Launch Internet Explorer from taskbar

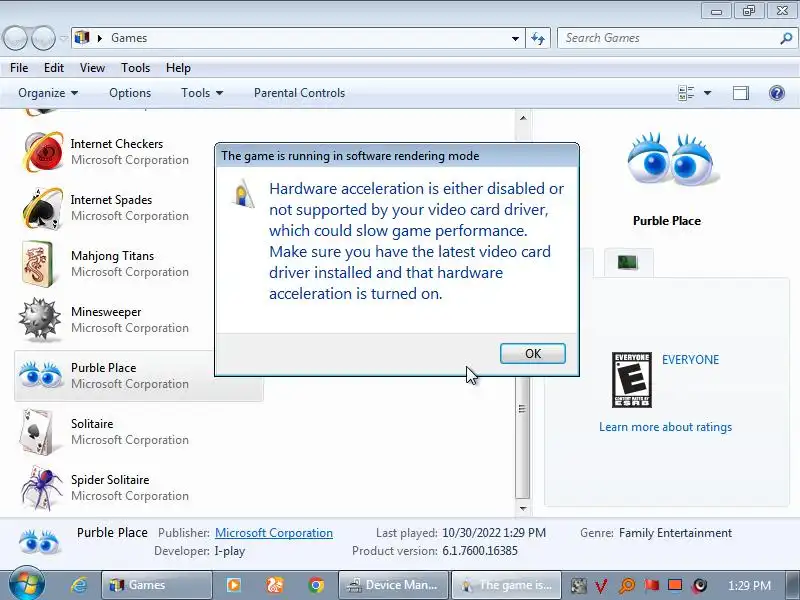[79, 585]
